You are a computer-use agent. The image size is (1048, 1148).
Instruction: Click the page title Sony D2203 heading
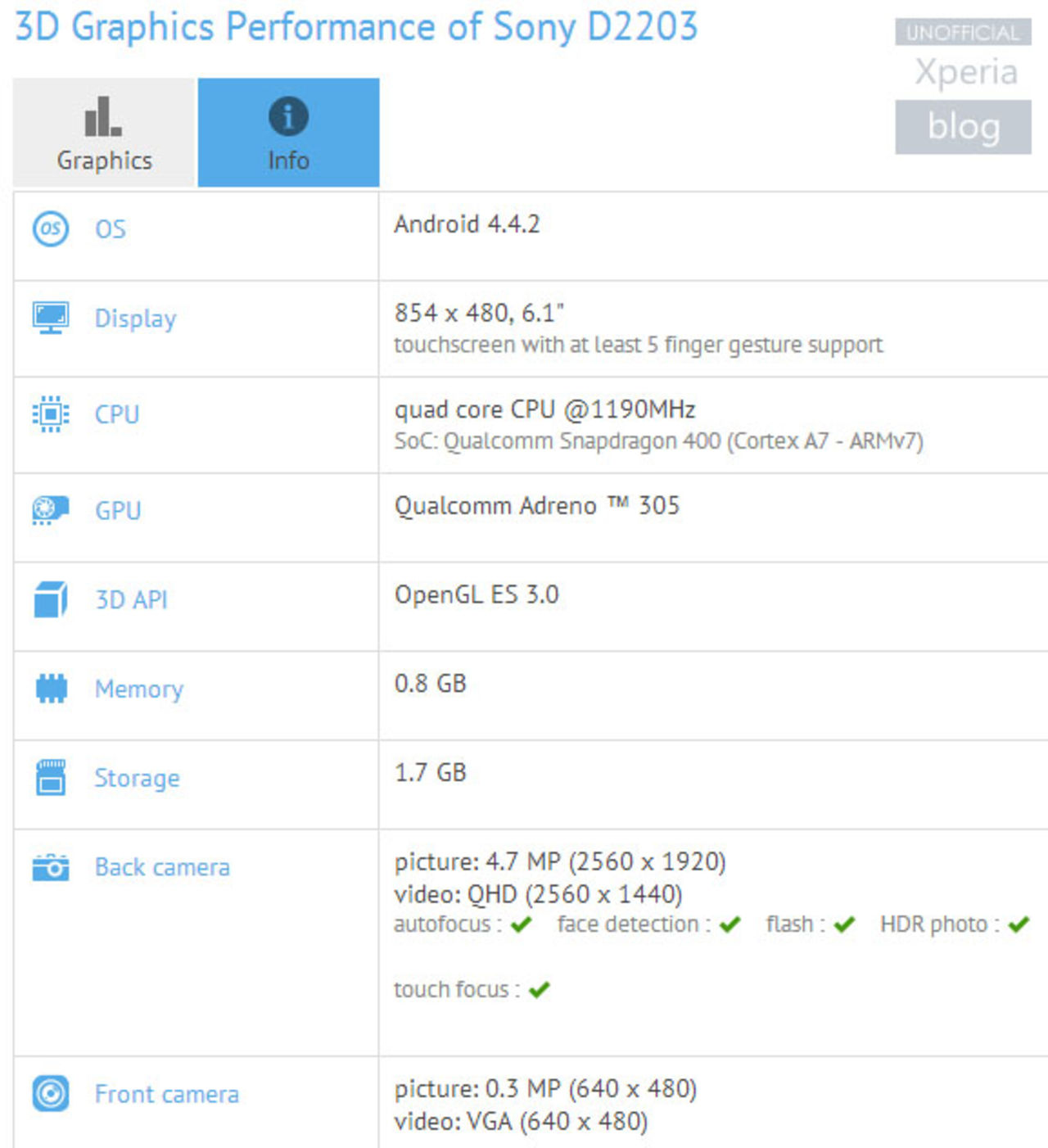356,27
